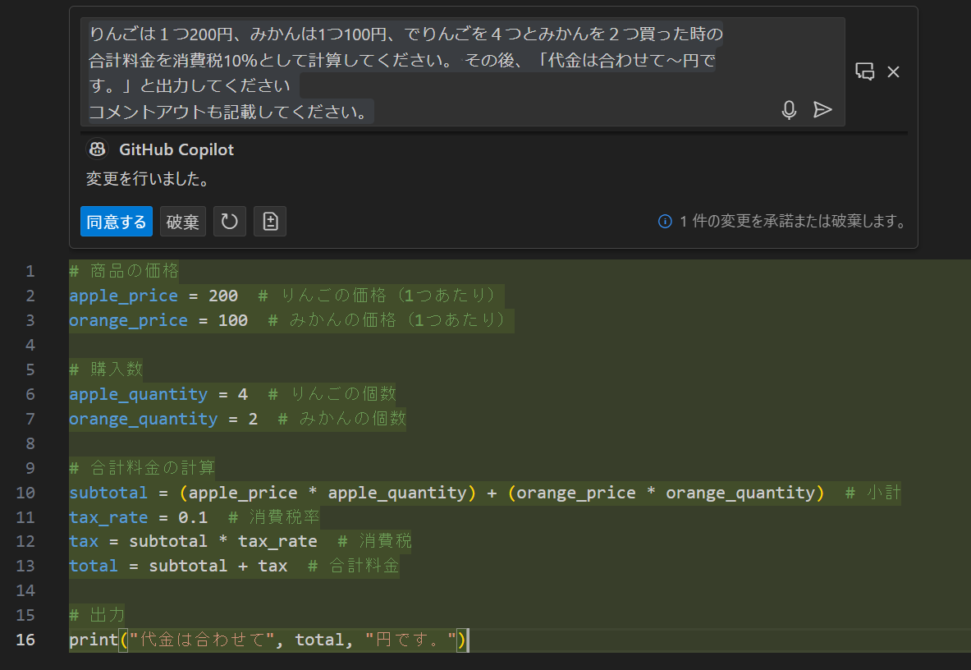Viewport: 971px width, 670px height.
Task: Open the chat view via the chat bubble icon
Action: pos(864,72)
